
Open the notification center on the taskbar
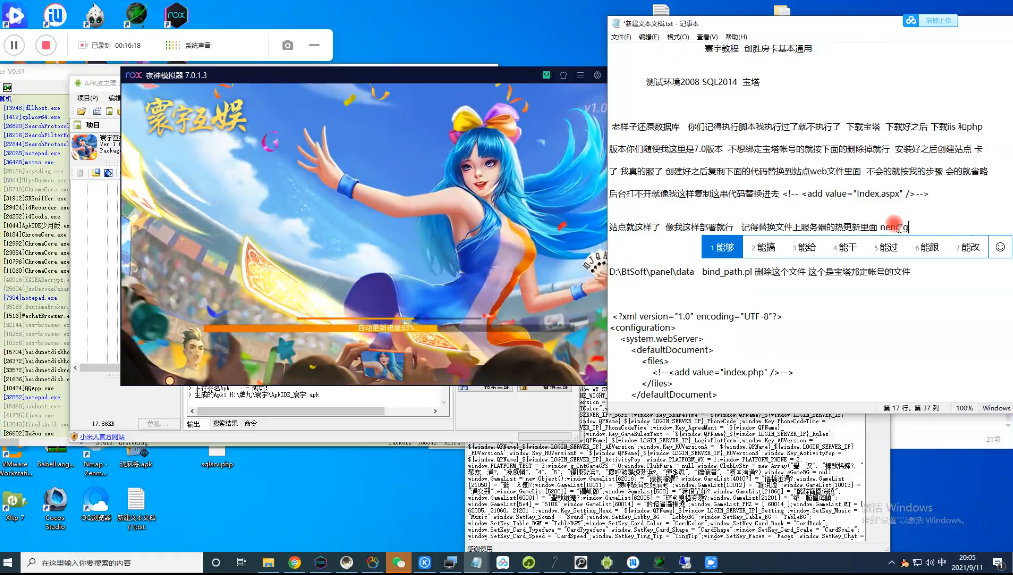(999, 563)
